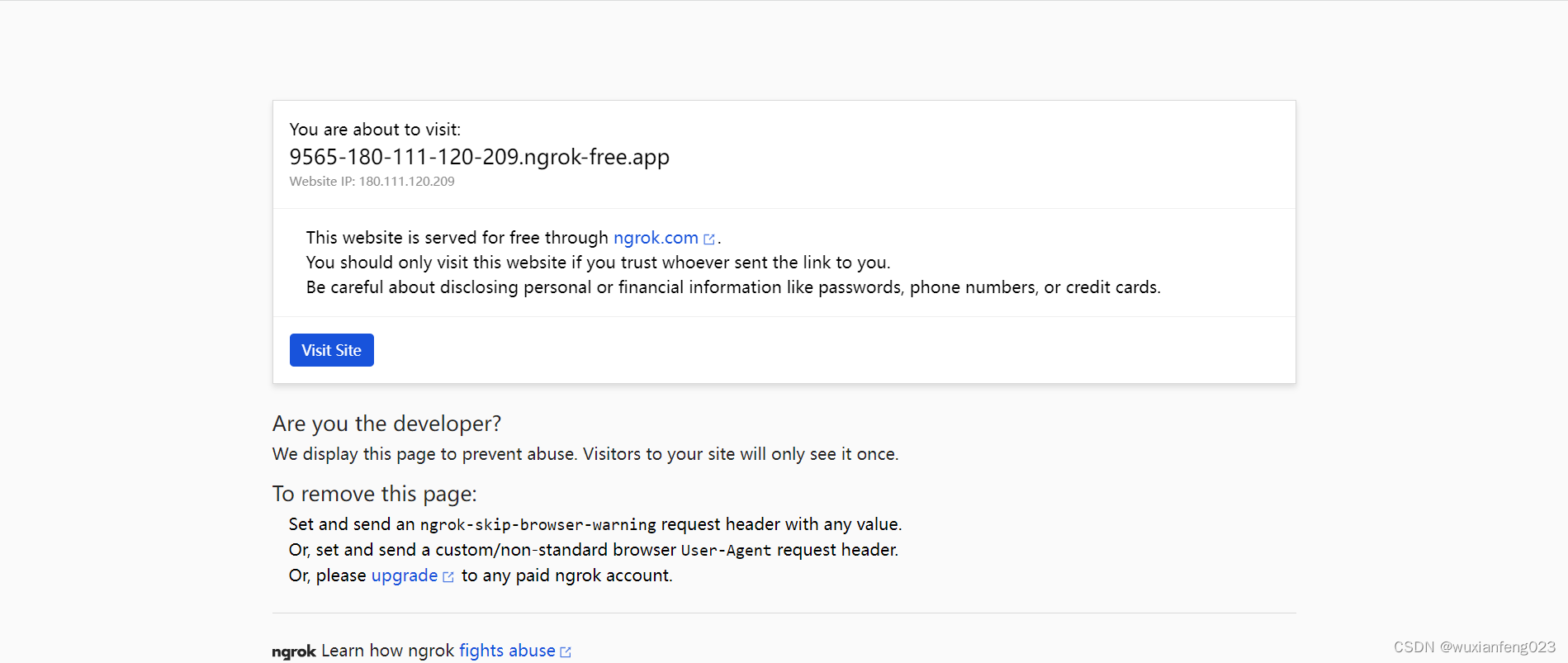
Task: Click the 'You are about to visit:' label
Action: pyautogui.click(x=375, y=130)
